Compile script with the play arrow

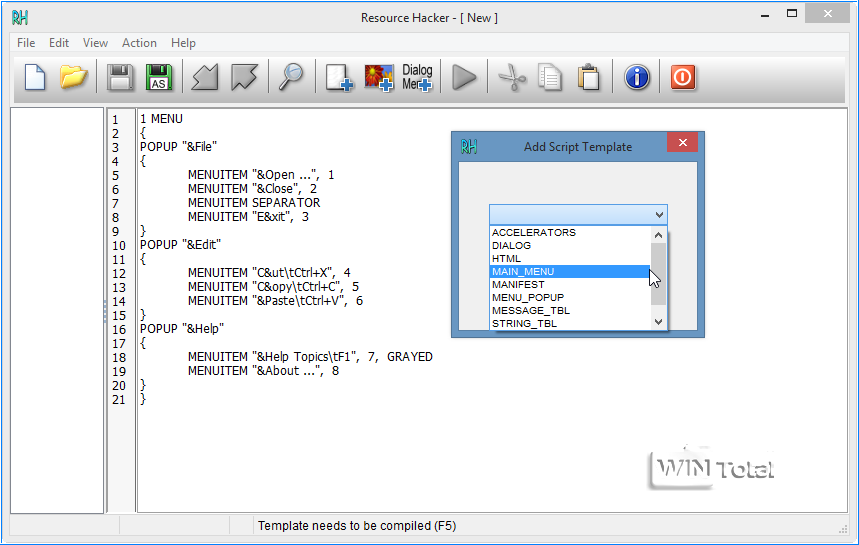pos(464,77)
